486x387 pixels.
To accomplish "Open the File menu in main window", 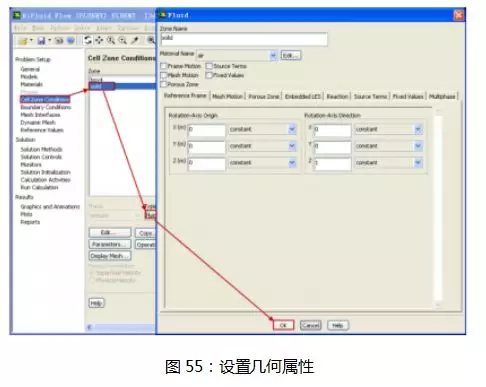I will click(20, 28).
